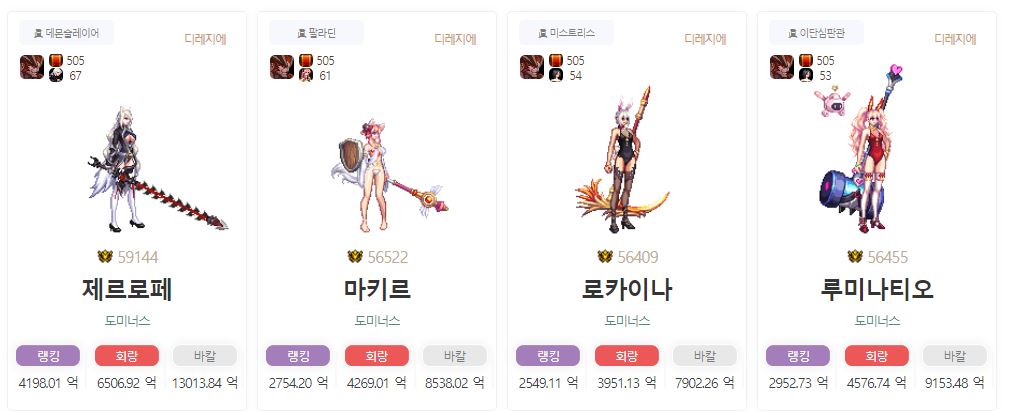
Task: Select 회랑 tab on 루미나티오 card
Action: pos(876,356)
